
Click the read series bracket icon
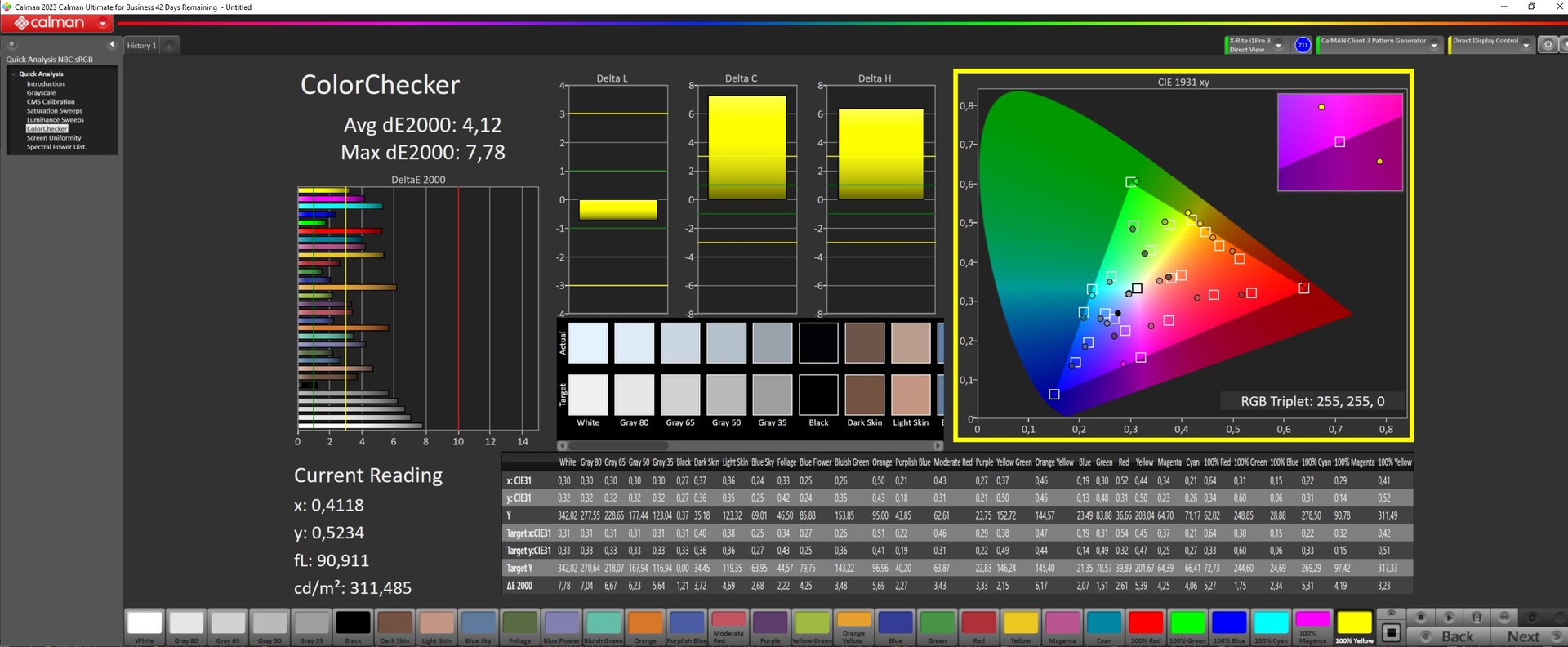[x=1477, y=618]
